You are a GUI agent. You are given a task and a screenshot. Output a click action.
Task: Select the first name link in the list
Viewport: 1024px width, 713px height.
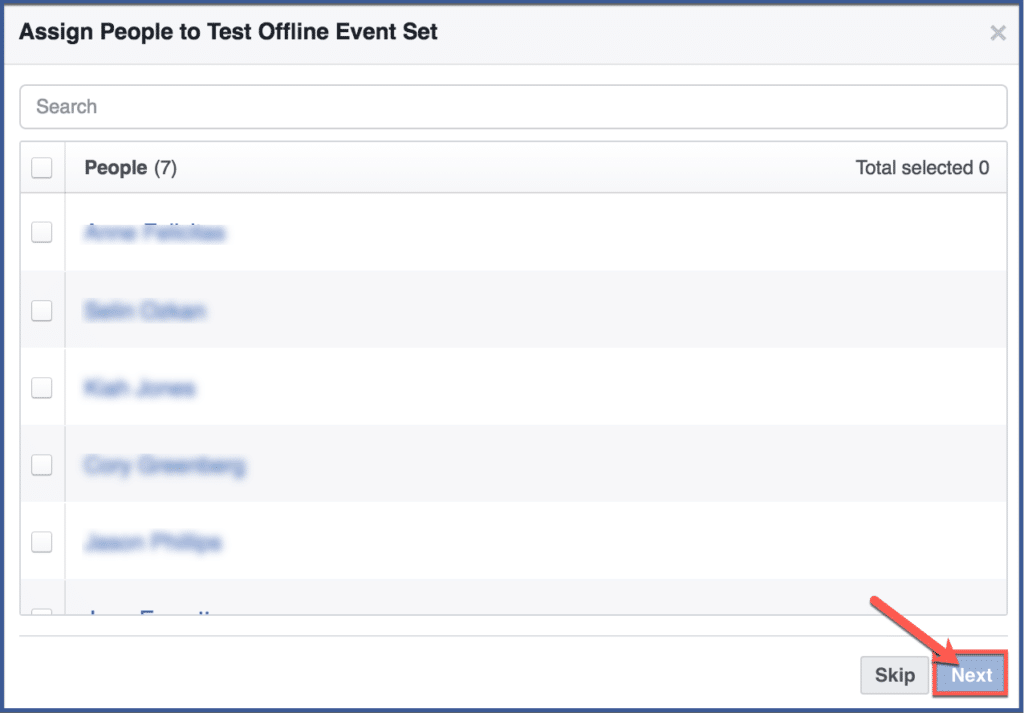click(x=154, y=232)
